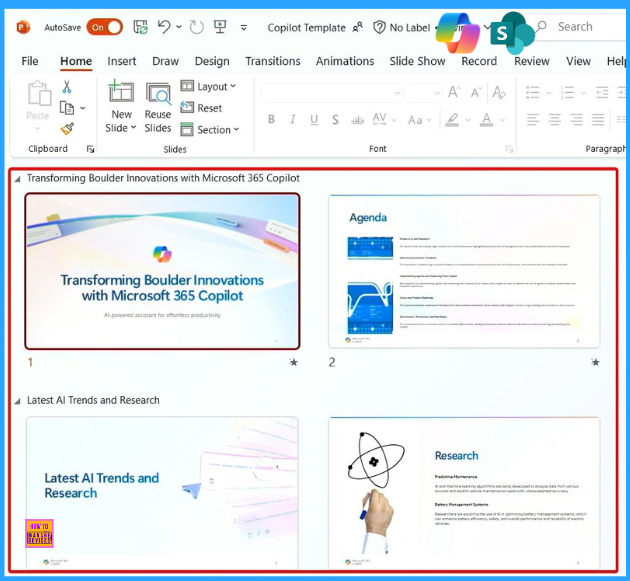Toggle Align Right paragraph

[576, 119]
